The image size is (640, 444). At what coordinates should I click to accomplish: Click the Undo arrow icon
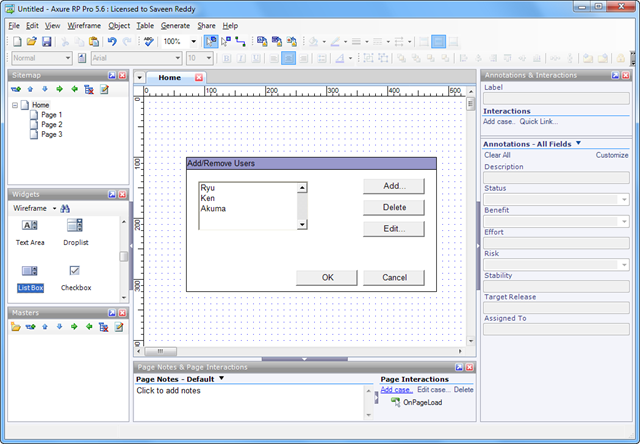[x=112, y=41]
